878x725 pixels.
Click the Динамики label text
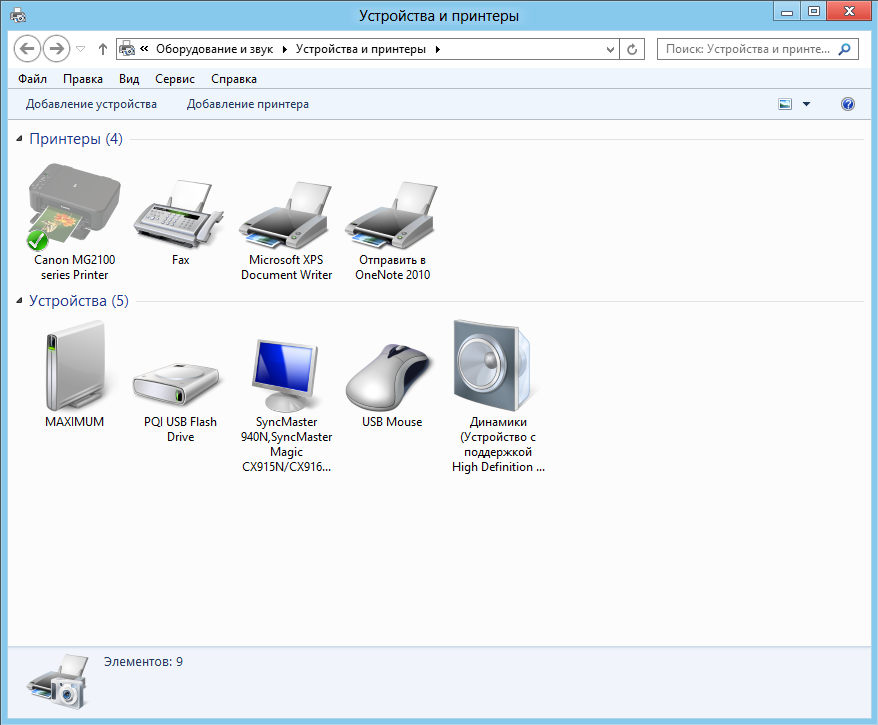[x=498, y=444]
